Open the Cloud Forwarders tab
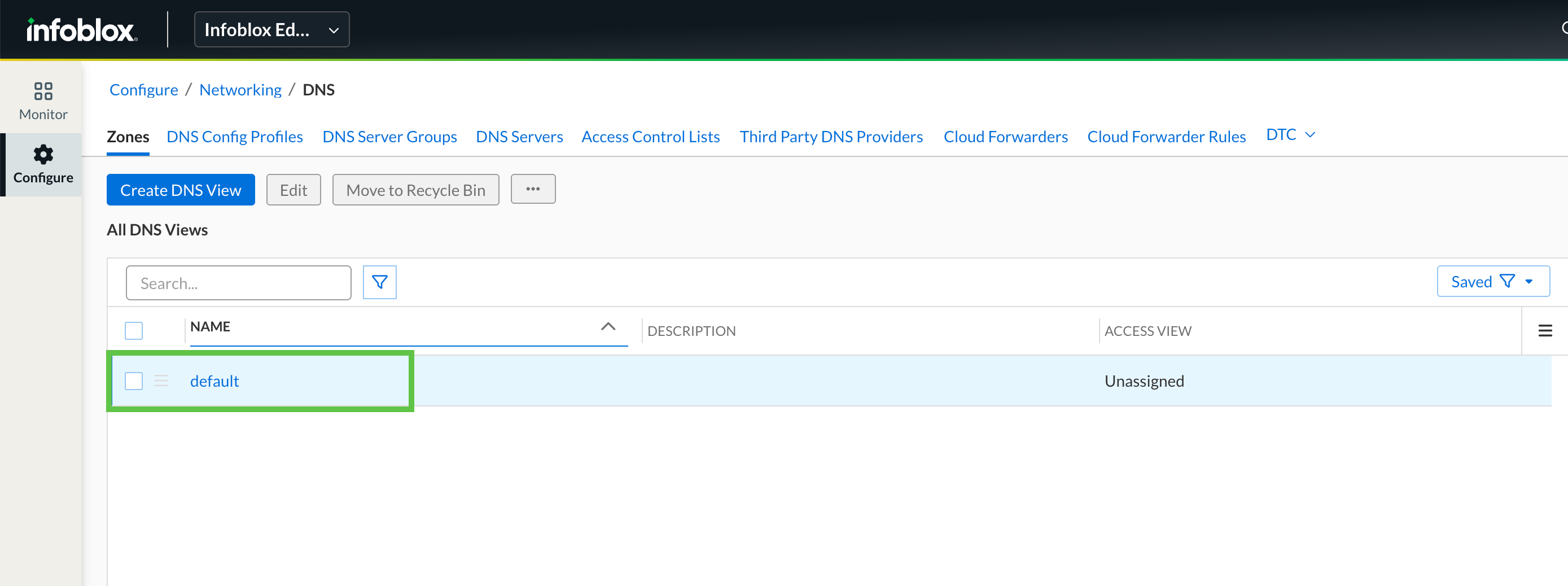Image resolution: width=1568 pixels, height=586 pixels. pos(1005,137)
